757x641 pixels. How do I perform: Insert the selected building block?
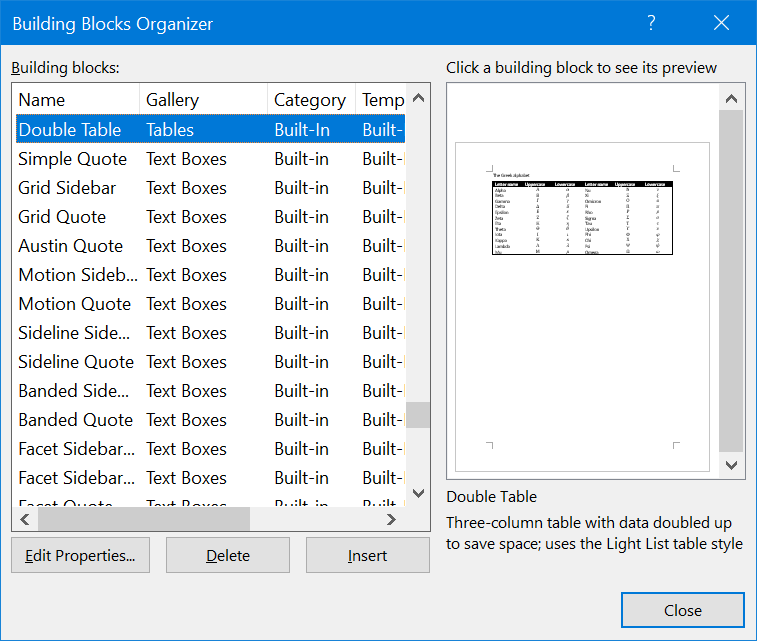pyautogui.click(x=367, y=556)
